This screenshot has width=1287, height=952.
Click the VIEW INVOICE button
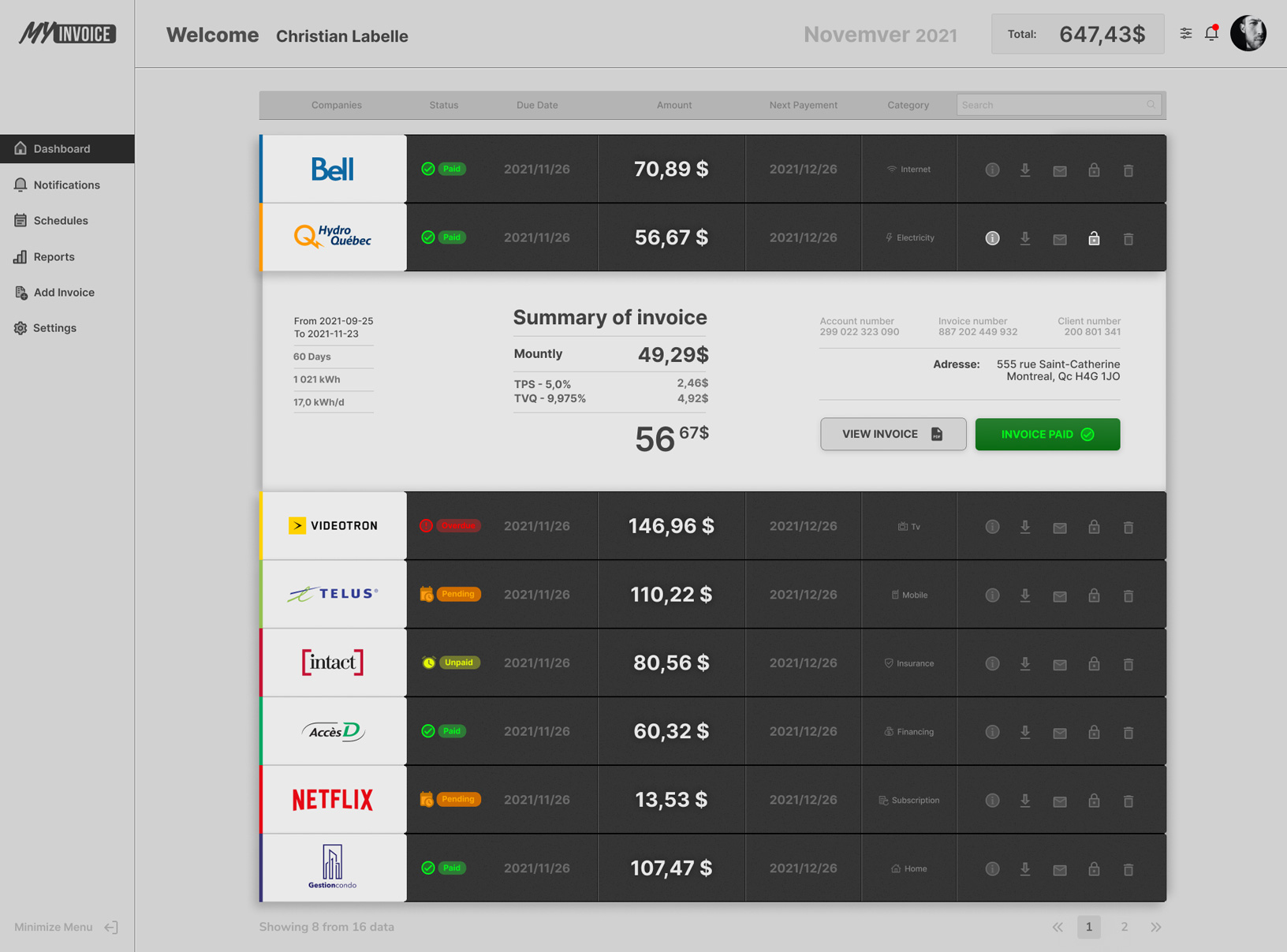point(893,434)
